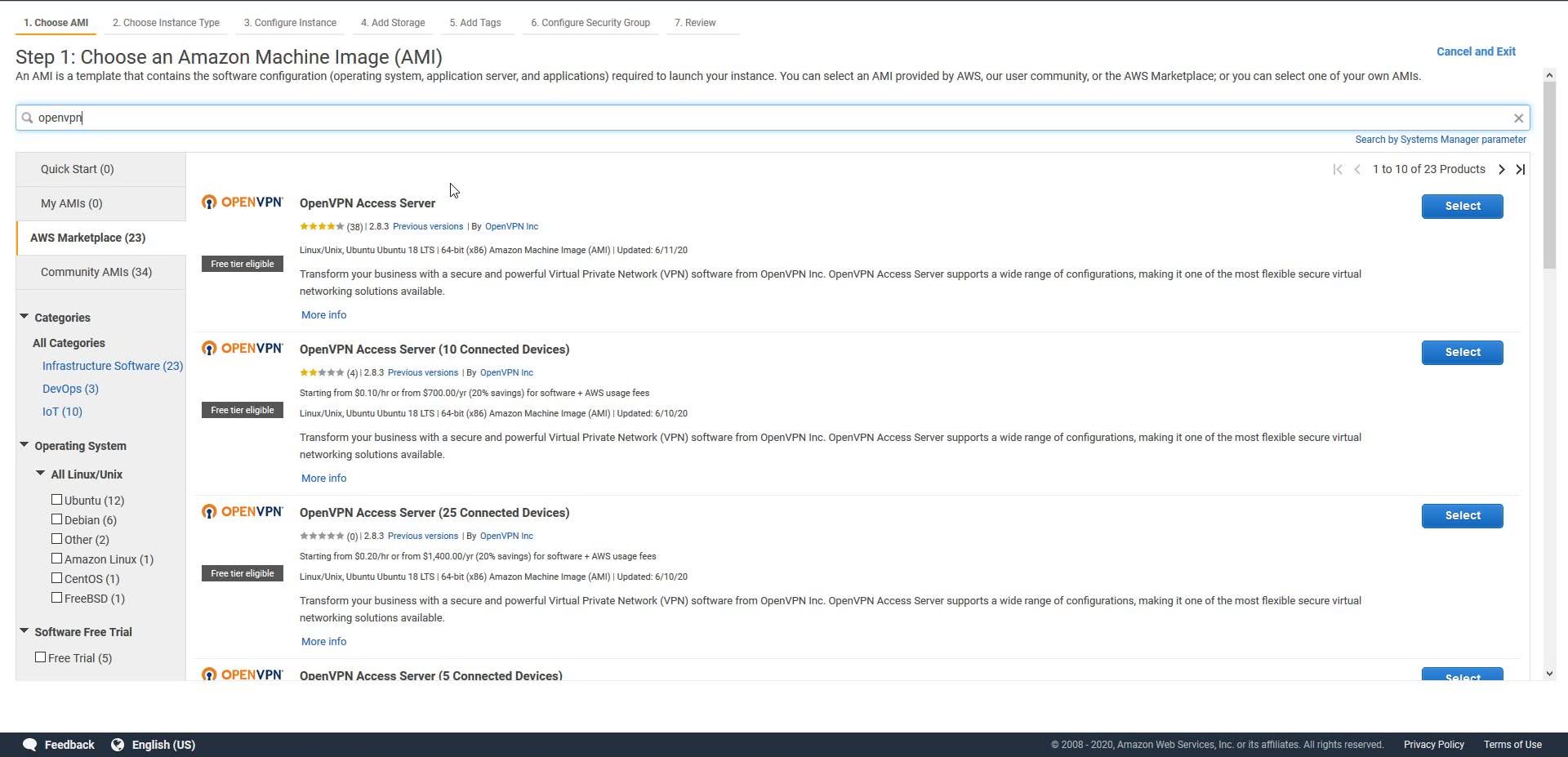Open More info for OpenVPN Access Server

pos(323,314)
